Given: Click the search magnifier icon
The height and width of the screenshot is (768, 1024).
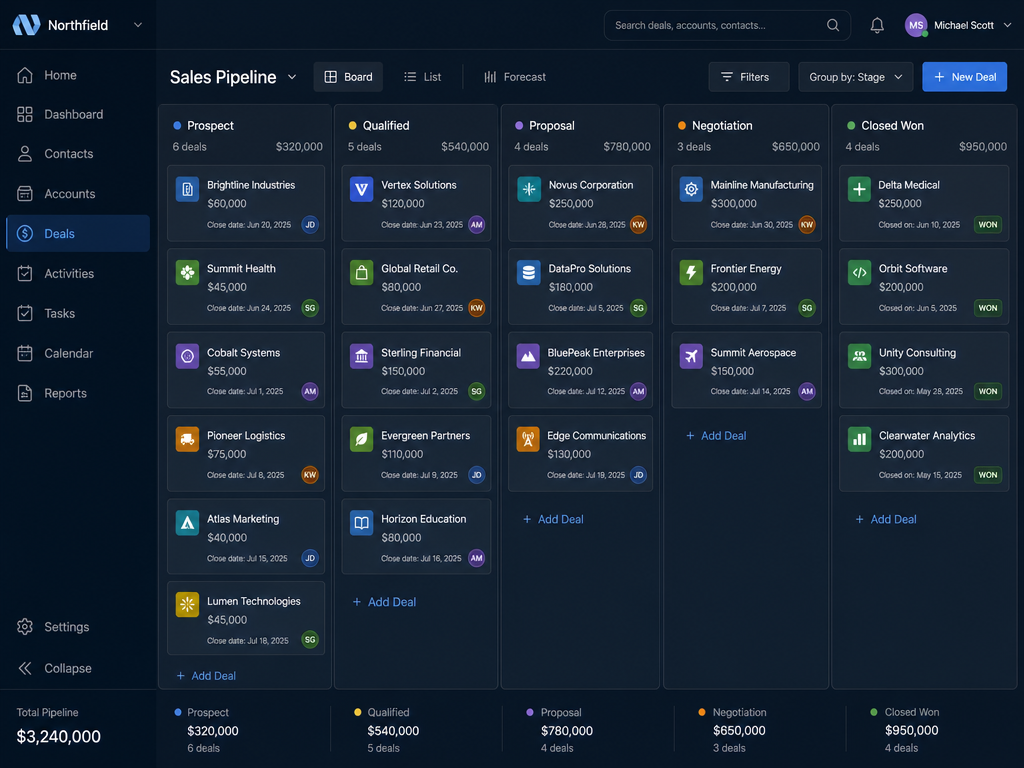Looking at the screenshot, I should click(x=833, y=25).
